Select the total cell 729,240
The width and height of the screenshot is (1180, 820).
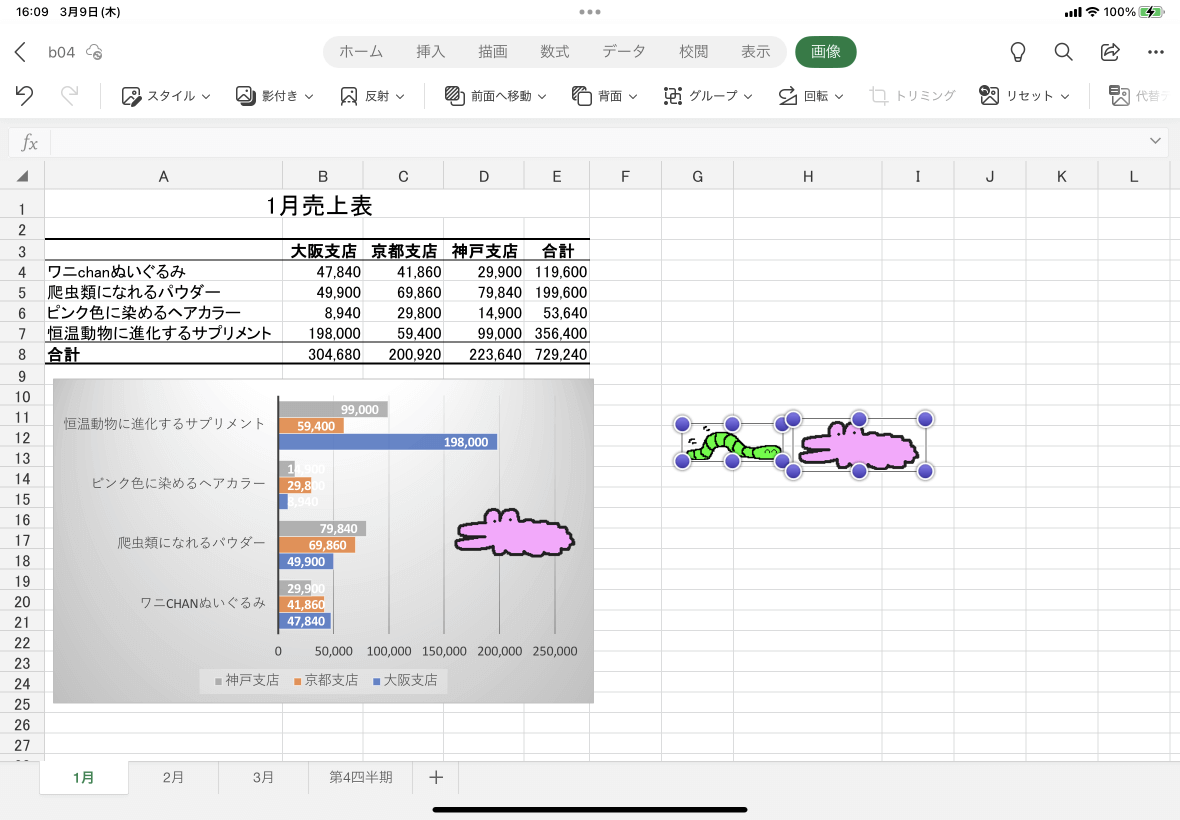pyautogui.click(x=557, y=354)
